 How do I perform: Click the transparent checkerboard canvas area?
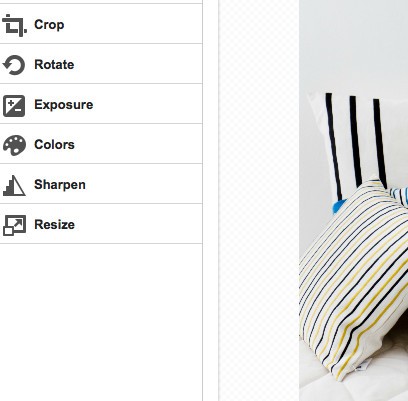tap(259, 200)
